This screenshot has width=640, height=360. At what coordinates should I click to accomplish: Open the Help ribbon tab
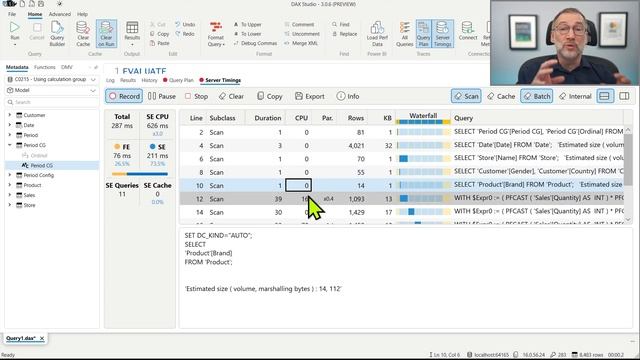[82, 14]
